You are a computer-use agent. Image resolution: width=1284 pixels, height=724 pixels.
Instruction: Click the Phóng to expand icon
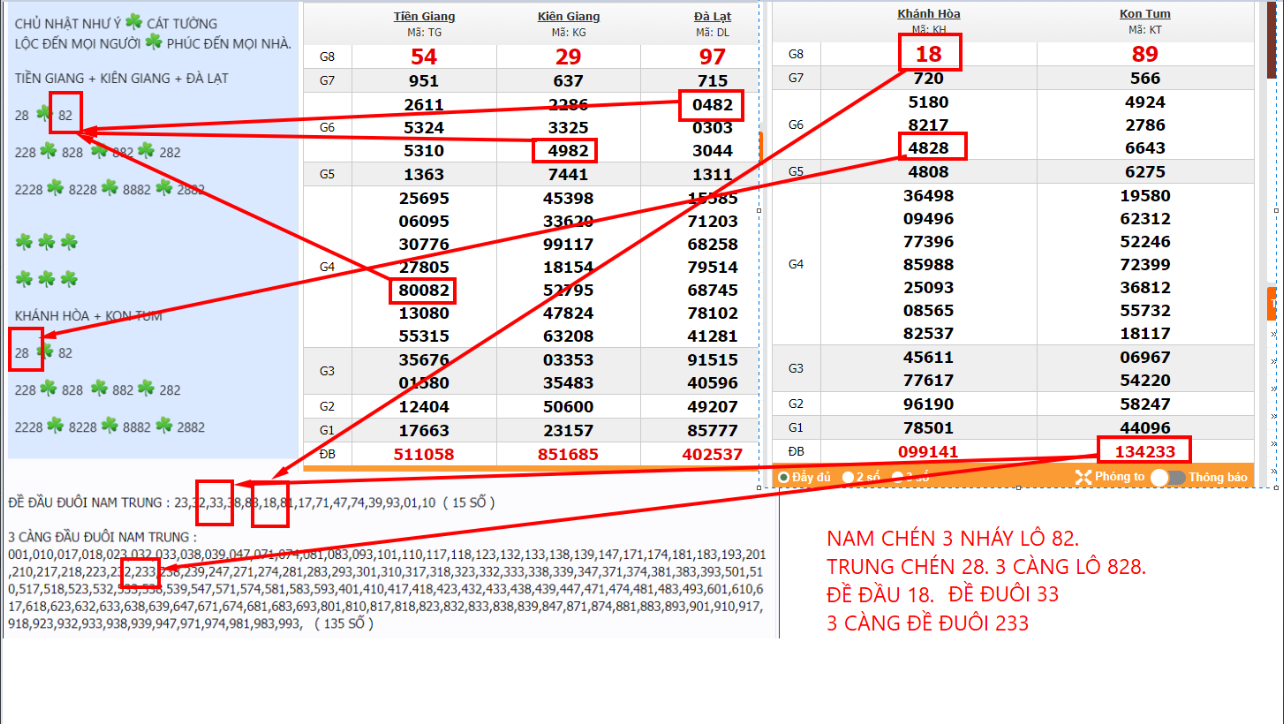(1082, 477)
